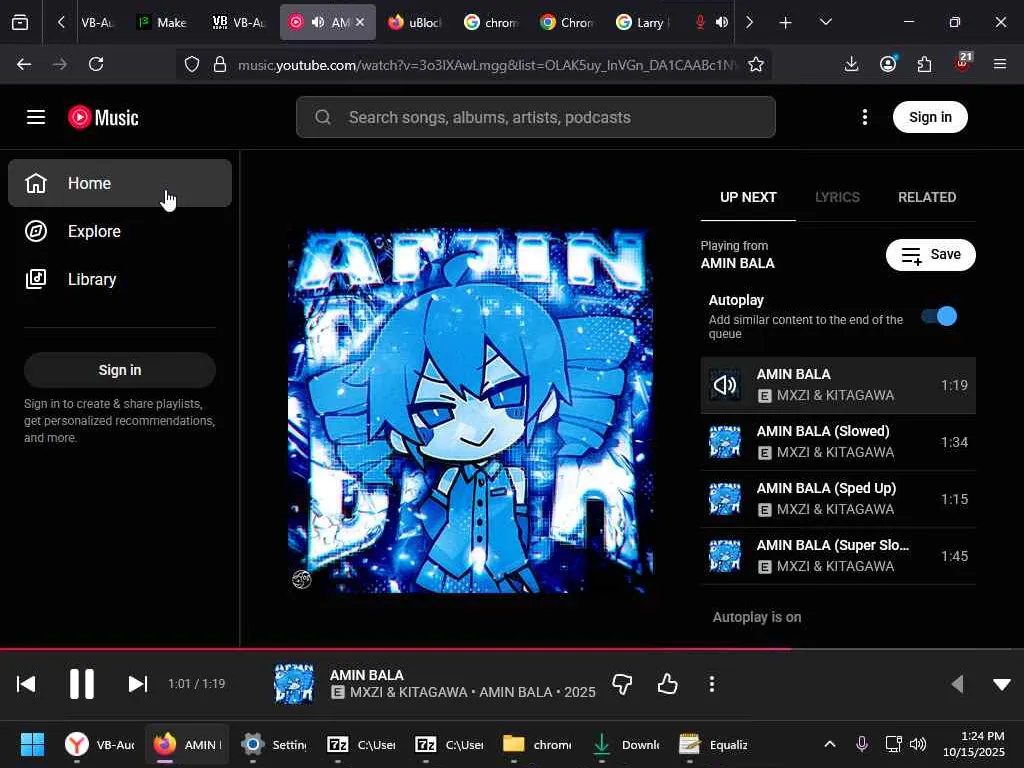Open the player bar three-dot song menu
The image size is (1024, 768).
(x=712, y=684)
